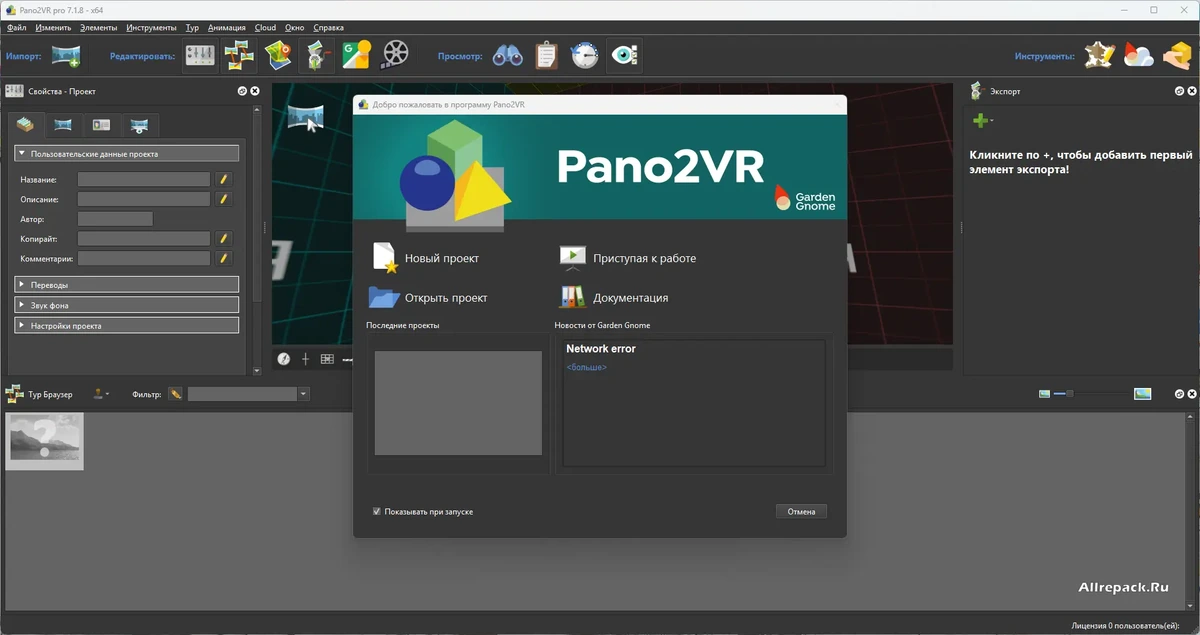Click into the Автор input field

115,219
